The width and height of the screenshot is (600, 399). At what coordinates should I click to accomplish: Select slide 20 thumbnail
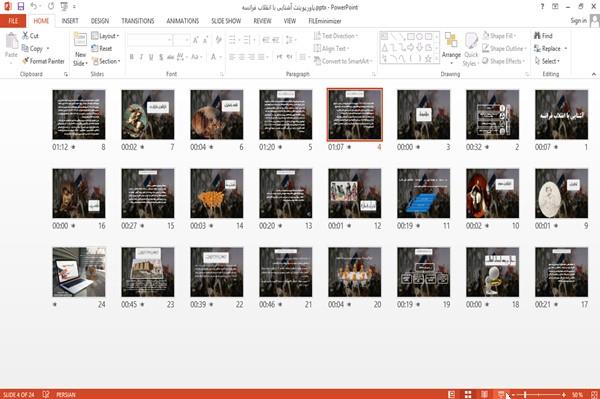coord(355,272)
